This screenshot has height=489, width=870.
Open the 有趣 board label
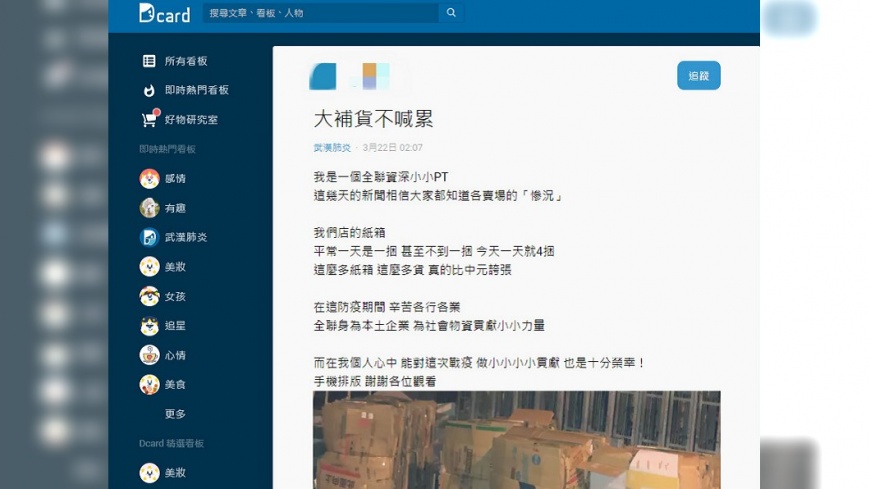pos(175,208)
